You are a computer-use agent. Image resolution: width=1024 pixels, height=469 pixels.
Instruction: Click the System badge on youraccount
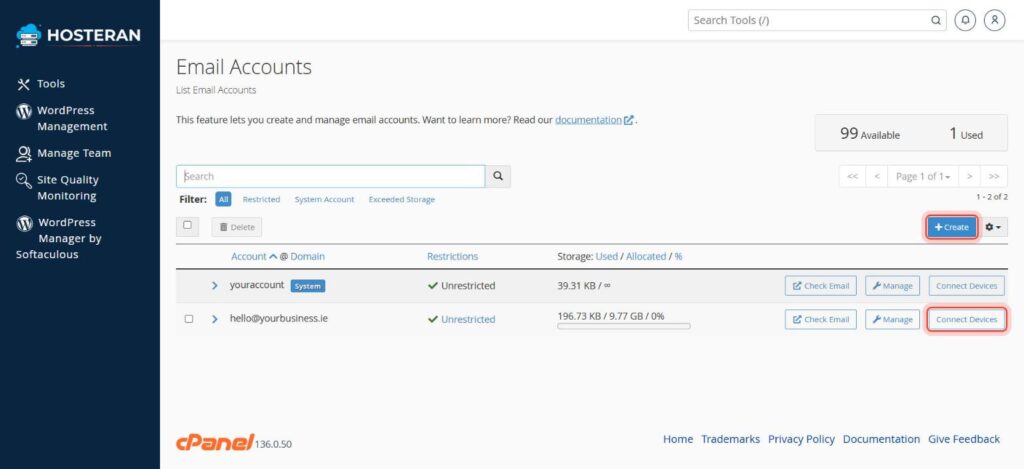tap(308, 285)
